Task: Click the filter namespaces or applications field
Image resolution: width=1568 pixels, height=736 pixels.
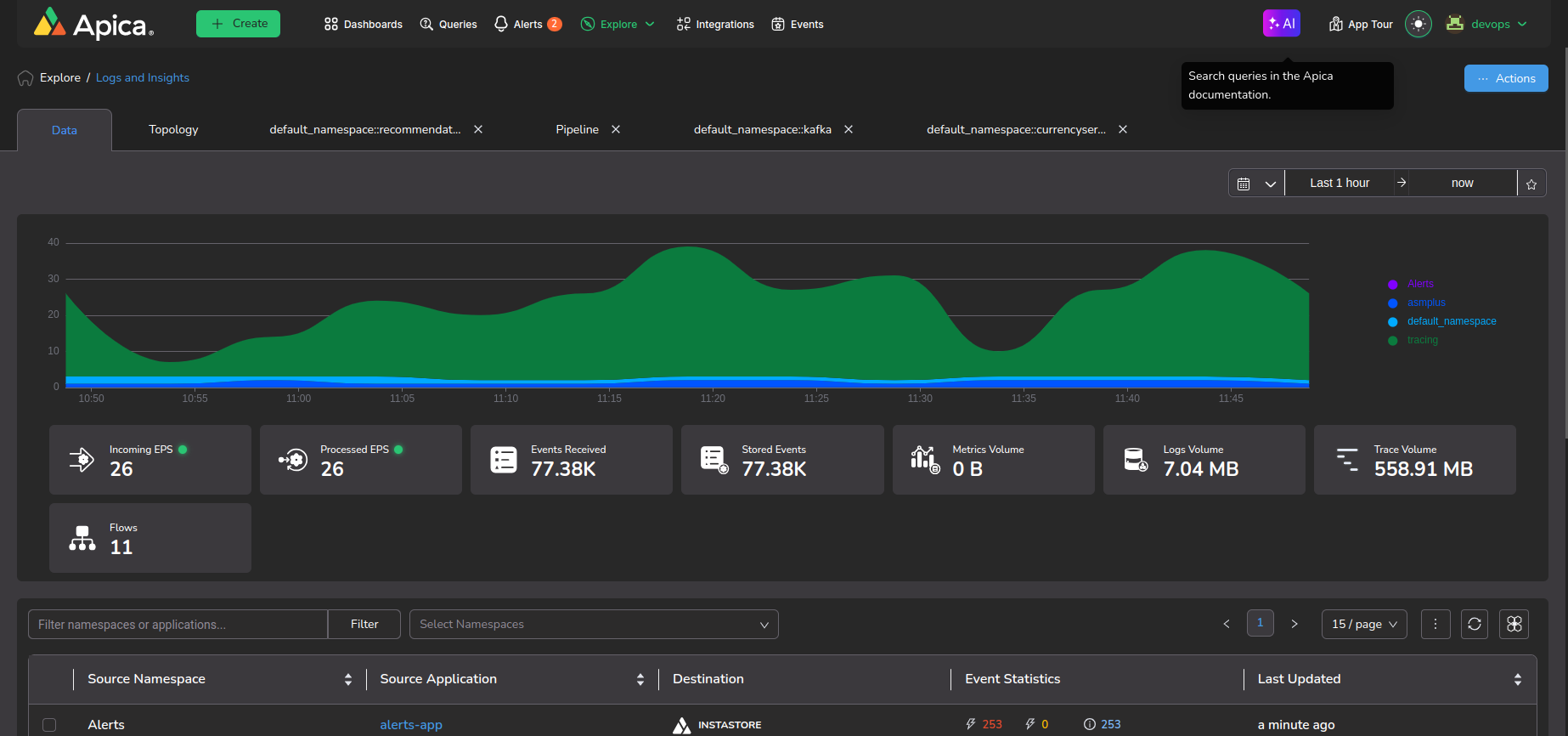Action: click(x=178, y=625)
